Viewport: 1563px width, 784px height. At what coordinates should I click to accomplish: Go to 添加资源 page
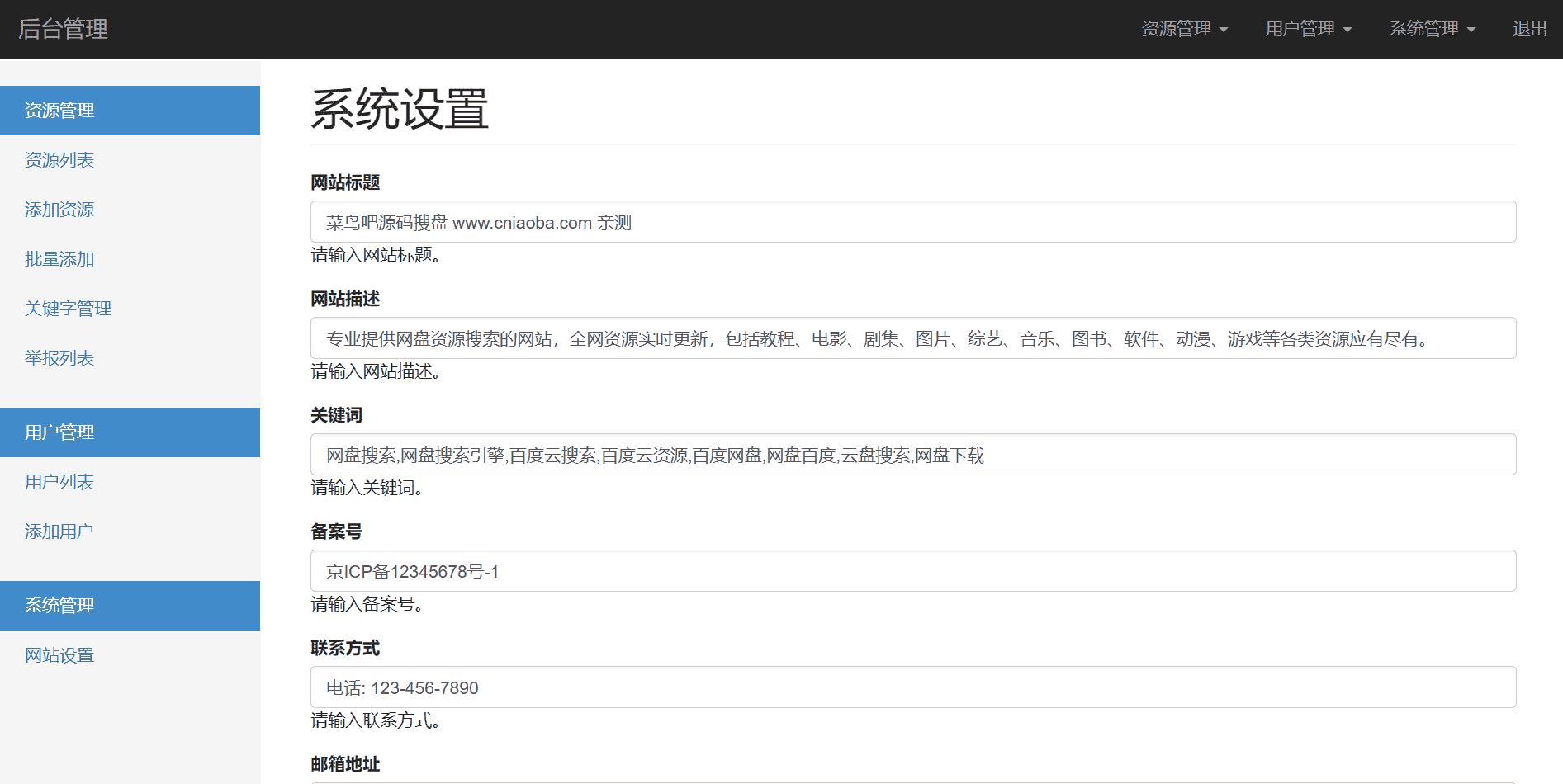pyautogui.click(x=59, y=210)
